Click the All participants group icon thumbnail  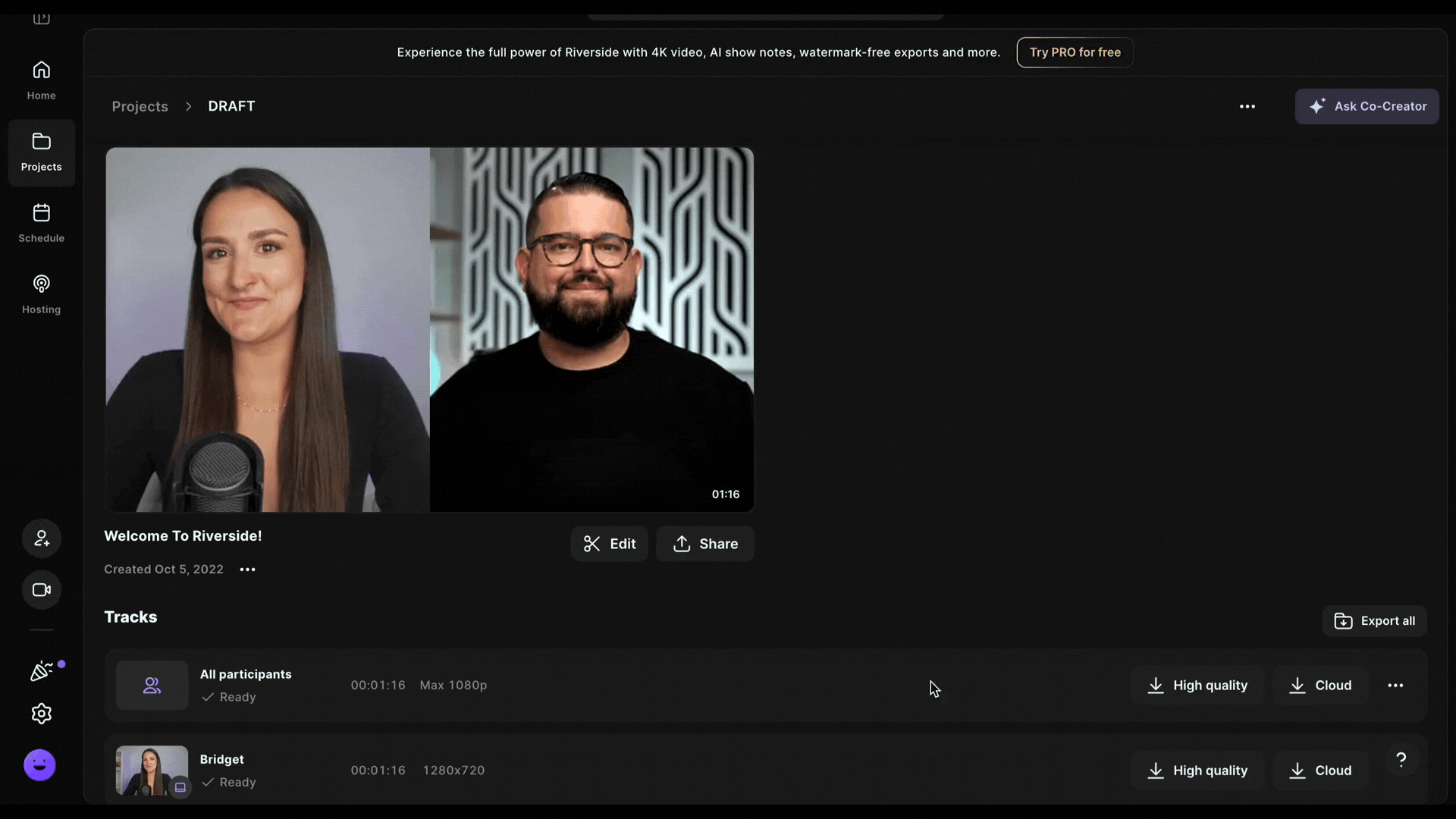tap(152, 686)
